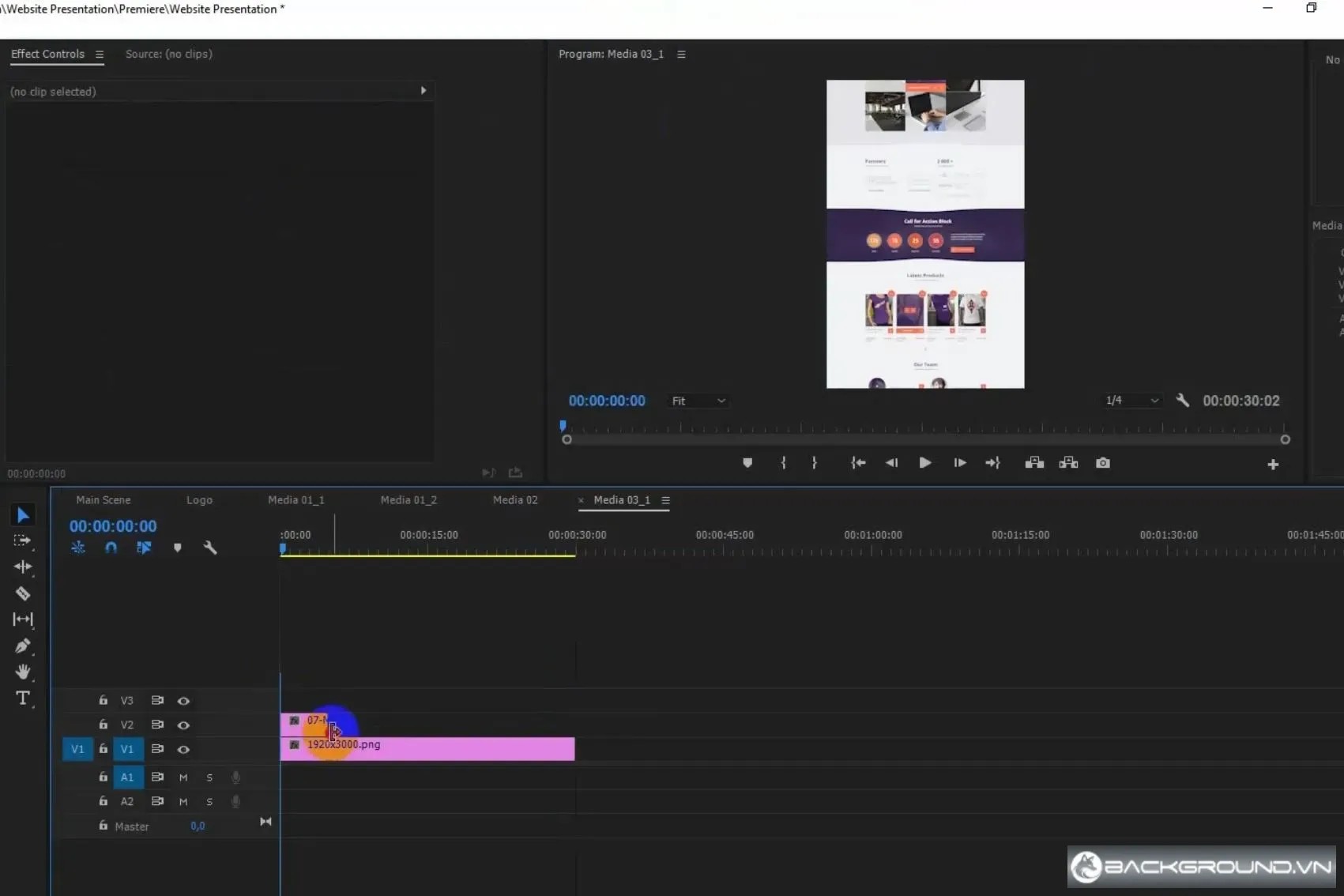Toggle sync lock on V3
This screenshot has width=1344, height=896.
pyautogui.click(x=157, y=700)
